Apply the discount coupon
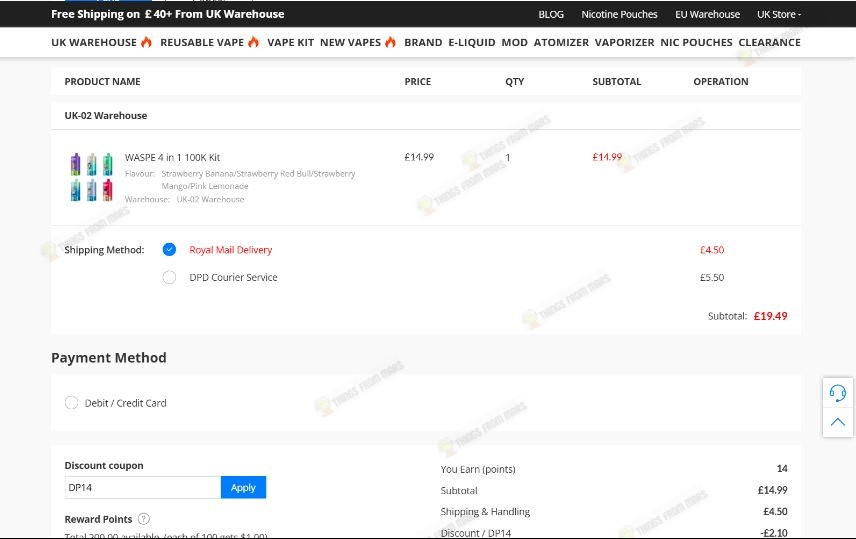 pos(243,487)
